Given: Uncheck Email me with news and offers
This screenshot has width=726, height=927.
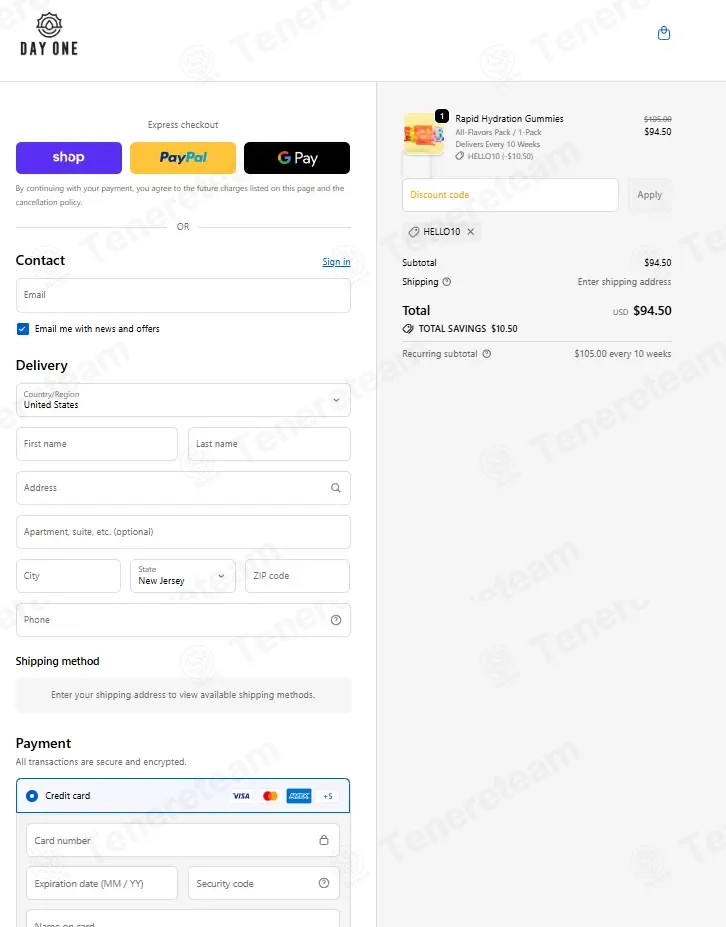Looking at the screenshot, I should [x=23, y=329].
